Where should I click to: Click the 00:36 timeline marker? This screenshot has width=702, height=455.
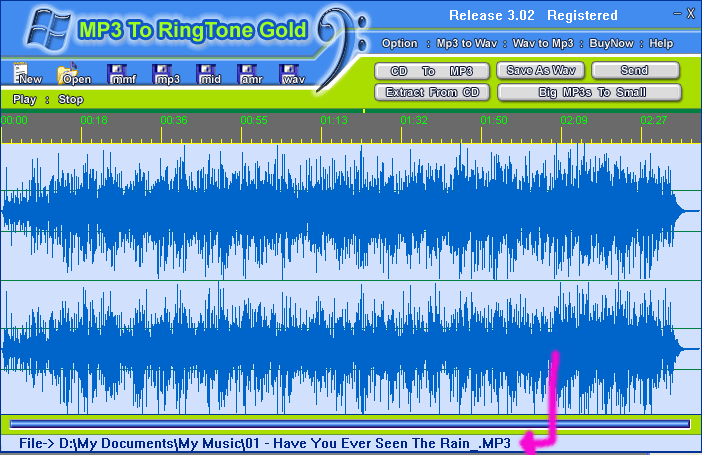point(174,120)
